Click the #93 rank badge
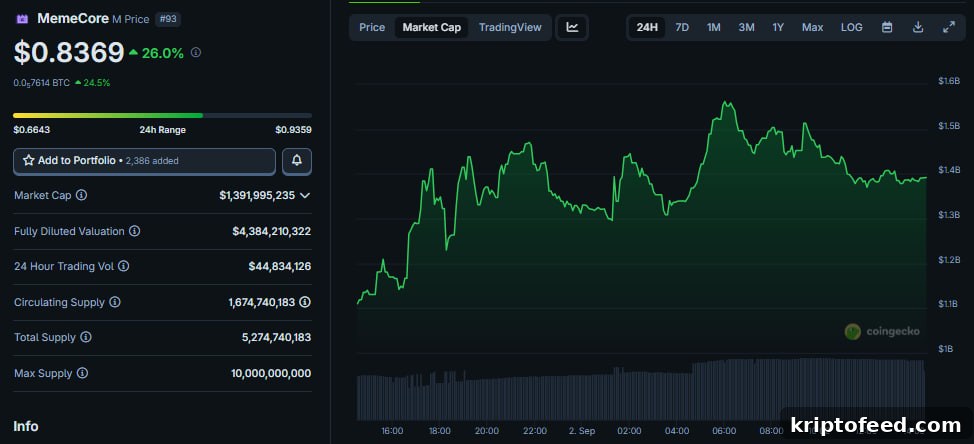This screenshot has height=444, width=974. point(168,19)
